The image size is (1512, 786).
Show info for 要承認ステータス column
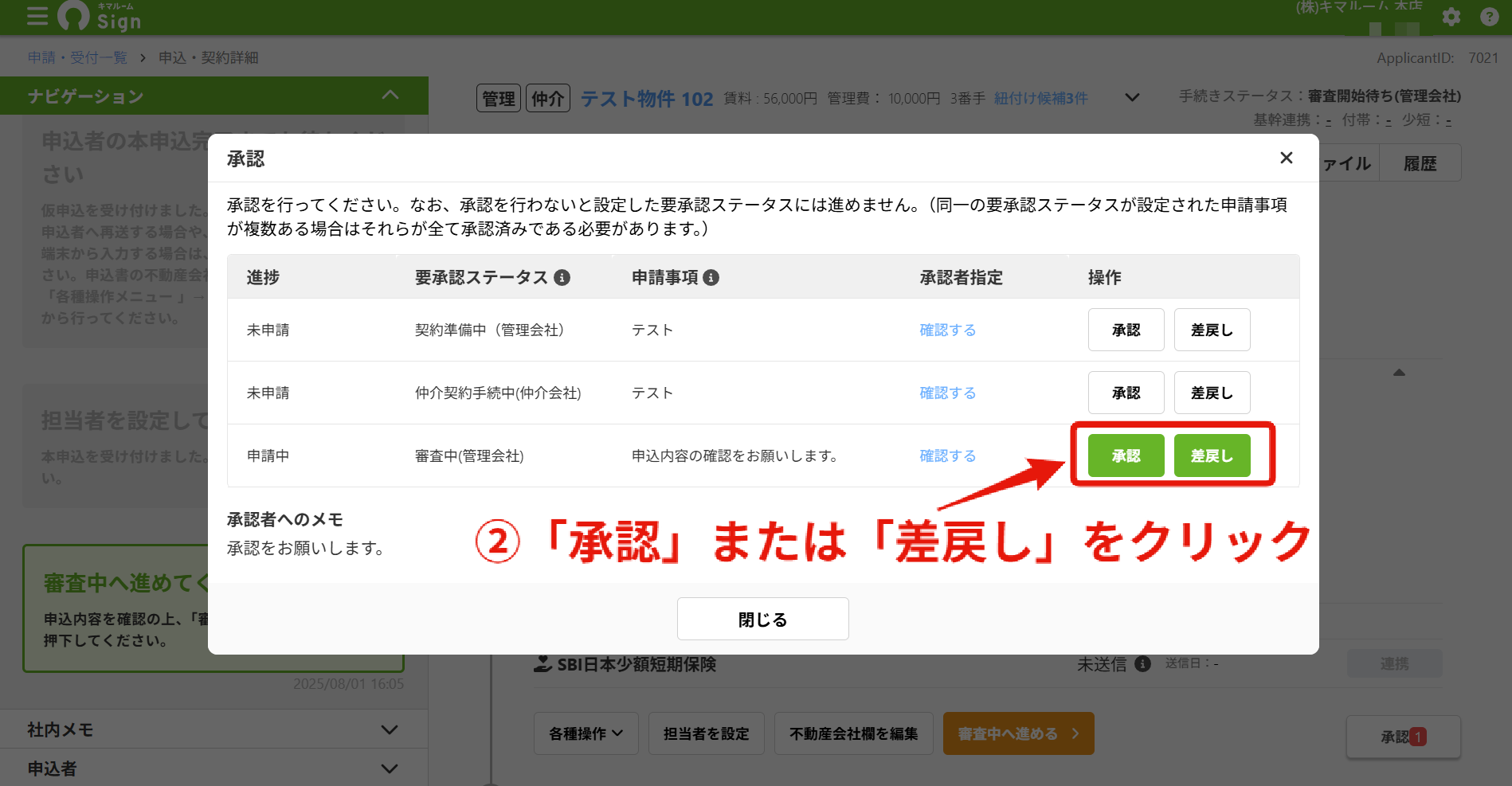(x=562, y=277)
